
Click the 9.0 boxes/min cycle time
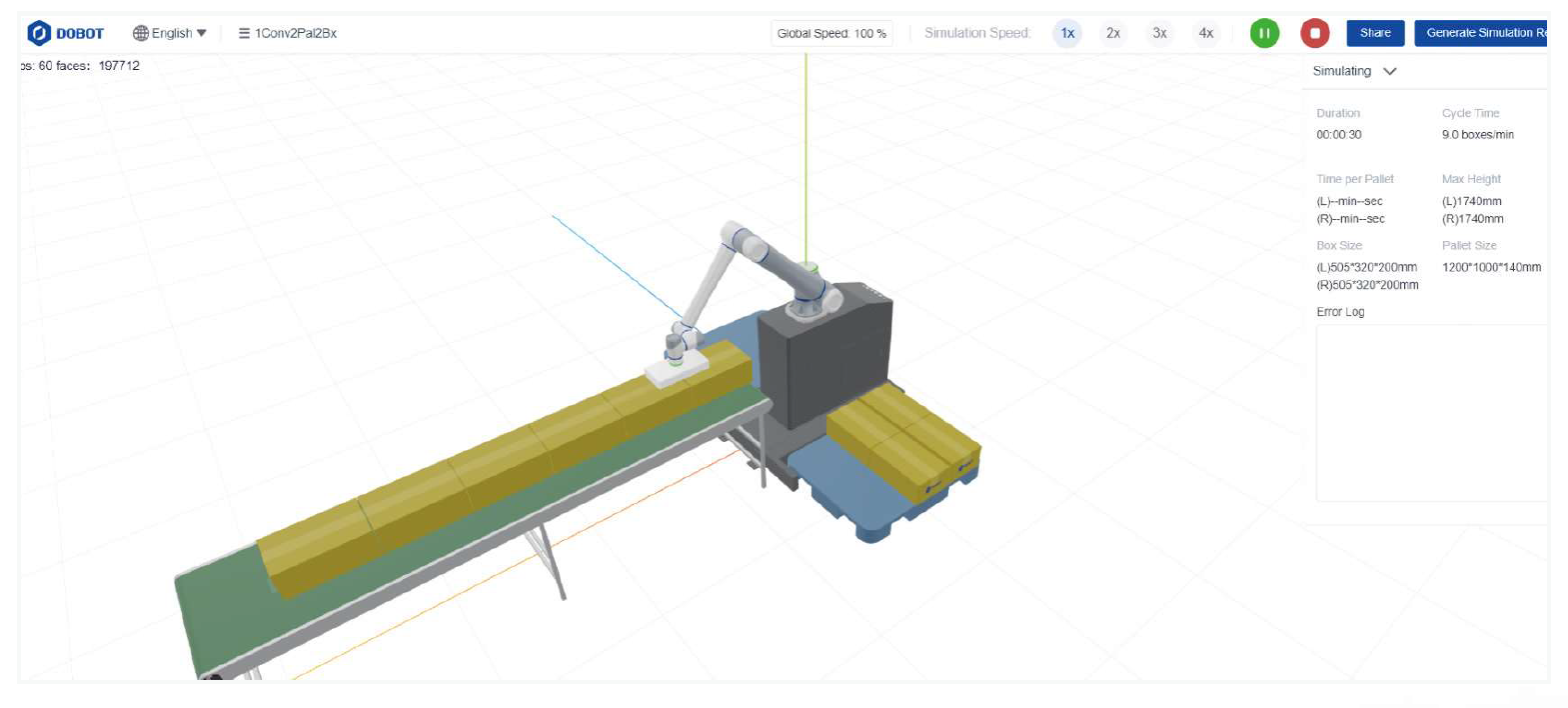(x=1478, y=134)
